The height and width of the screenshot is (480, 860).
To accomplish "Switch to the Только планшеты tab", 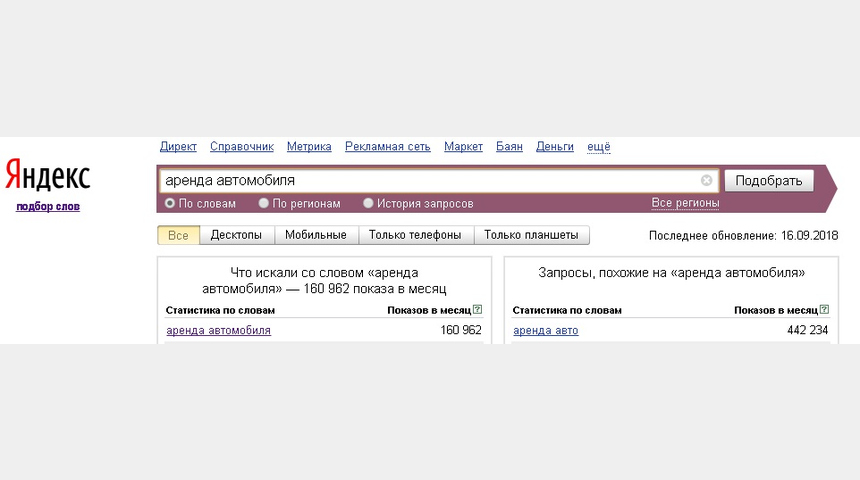I will (x=531, y=235).
